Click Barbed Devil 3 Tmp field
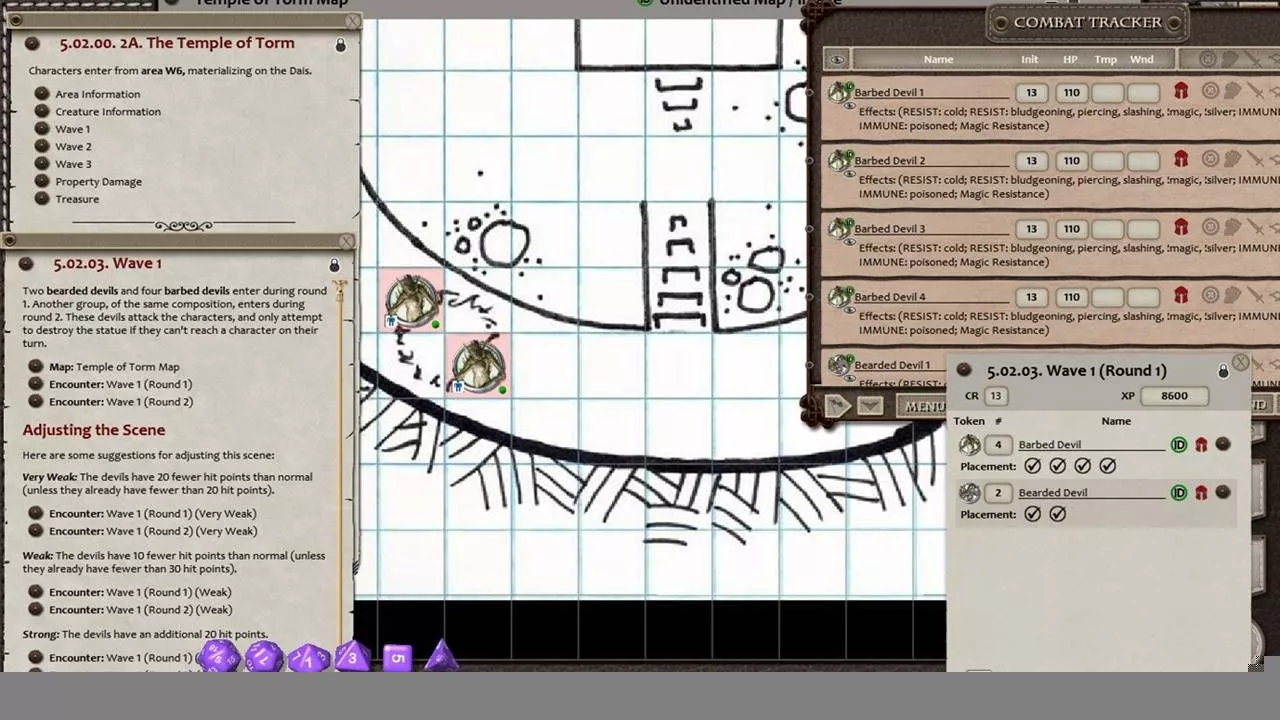The height and width of the screenshot is (720, 1280). pos(1106,229)
